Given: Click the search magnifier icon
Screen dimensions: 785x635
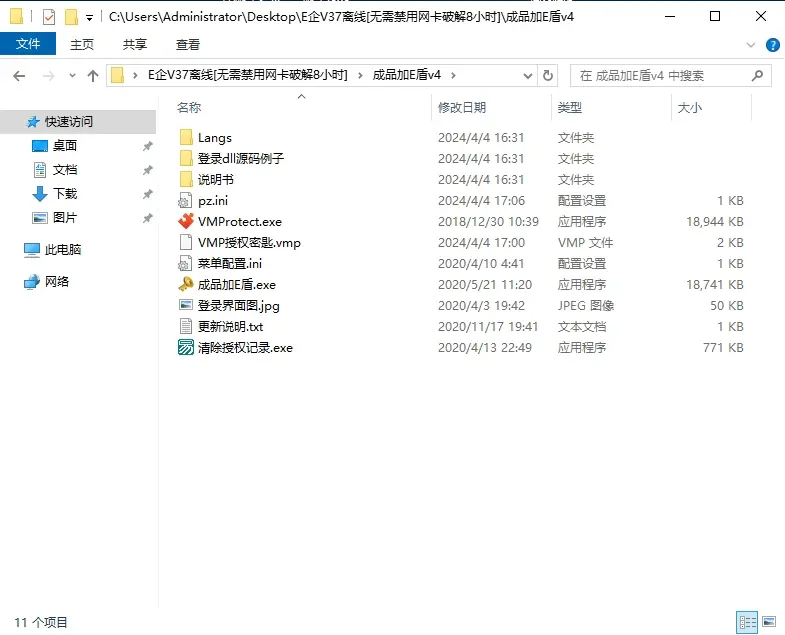Looking at the screenshot, I should click(x=757, y=76).
